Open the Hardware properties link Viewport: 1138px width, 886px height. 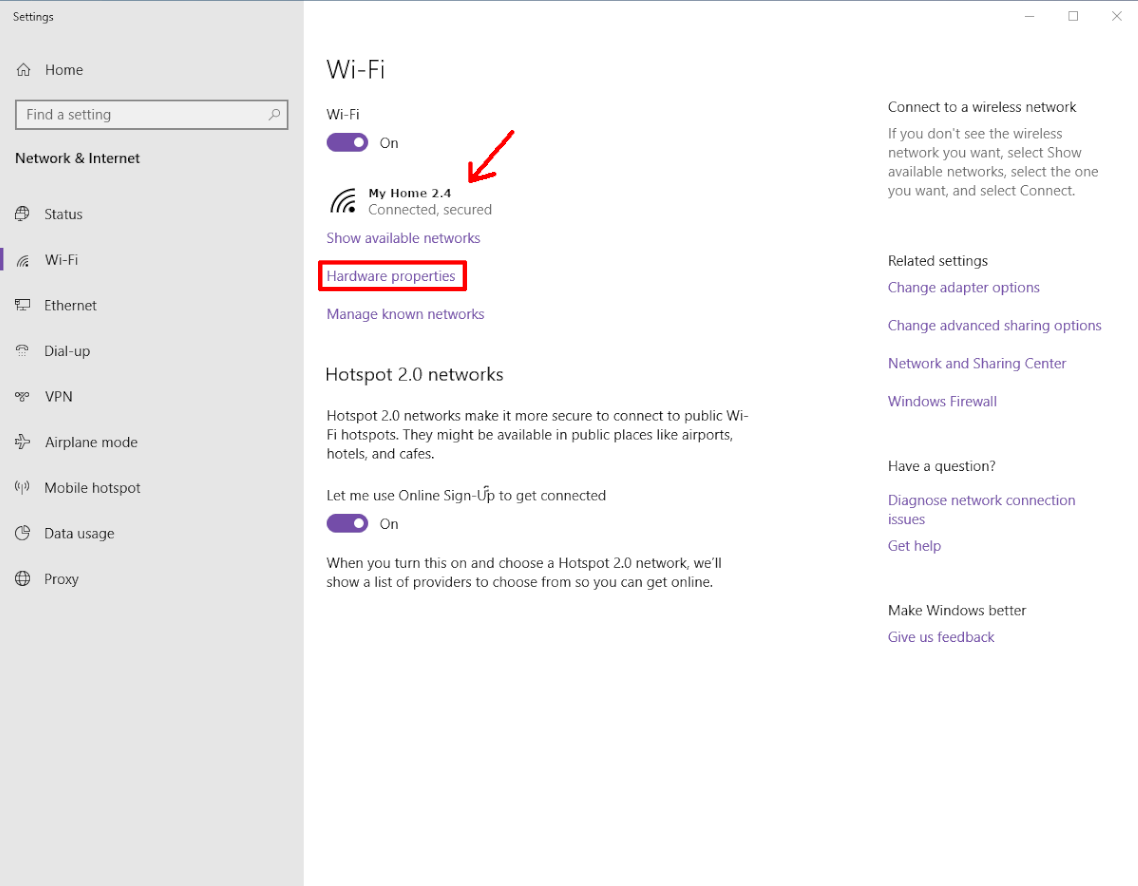point(391,276)
